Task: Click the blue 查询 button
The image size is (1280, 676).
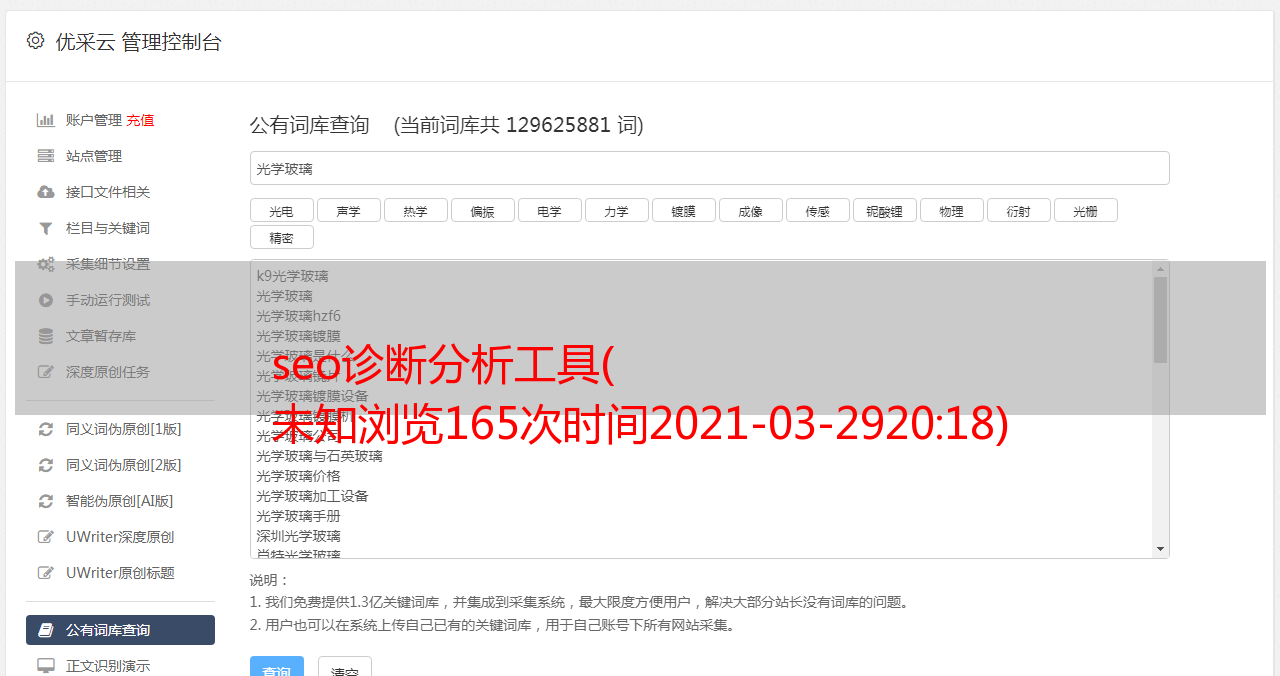Action: pyautogui.click(x=277, y=668)
